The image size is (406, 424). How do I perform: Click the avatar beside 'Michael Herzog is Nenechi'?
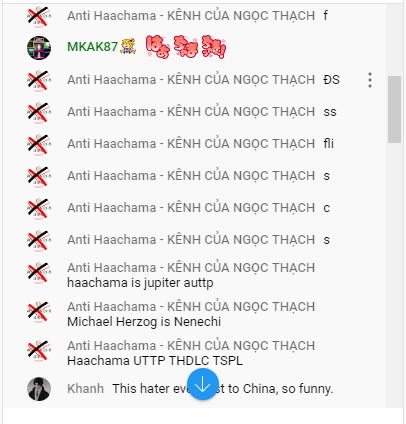(x=39, y=311)
